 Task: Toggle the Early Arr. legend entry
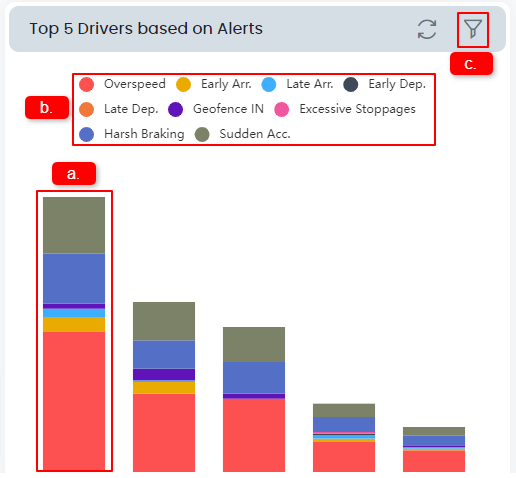[x=214, y=84]
